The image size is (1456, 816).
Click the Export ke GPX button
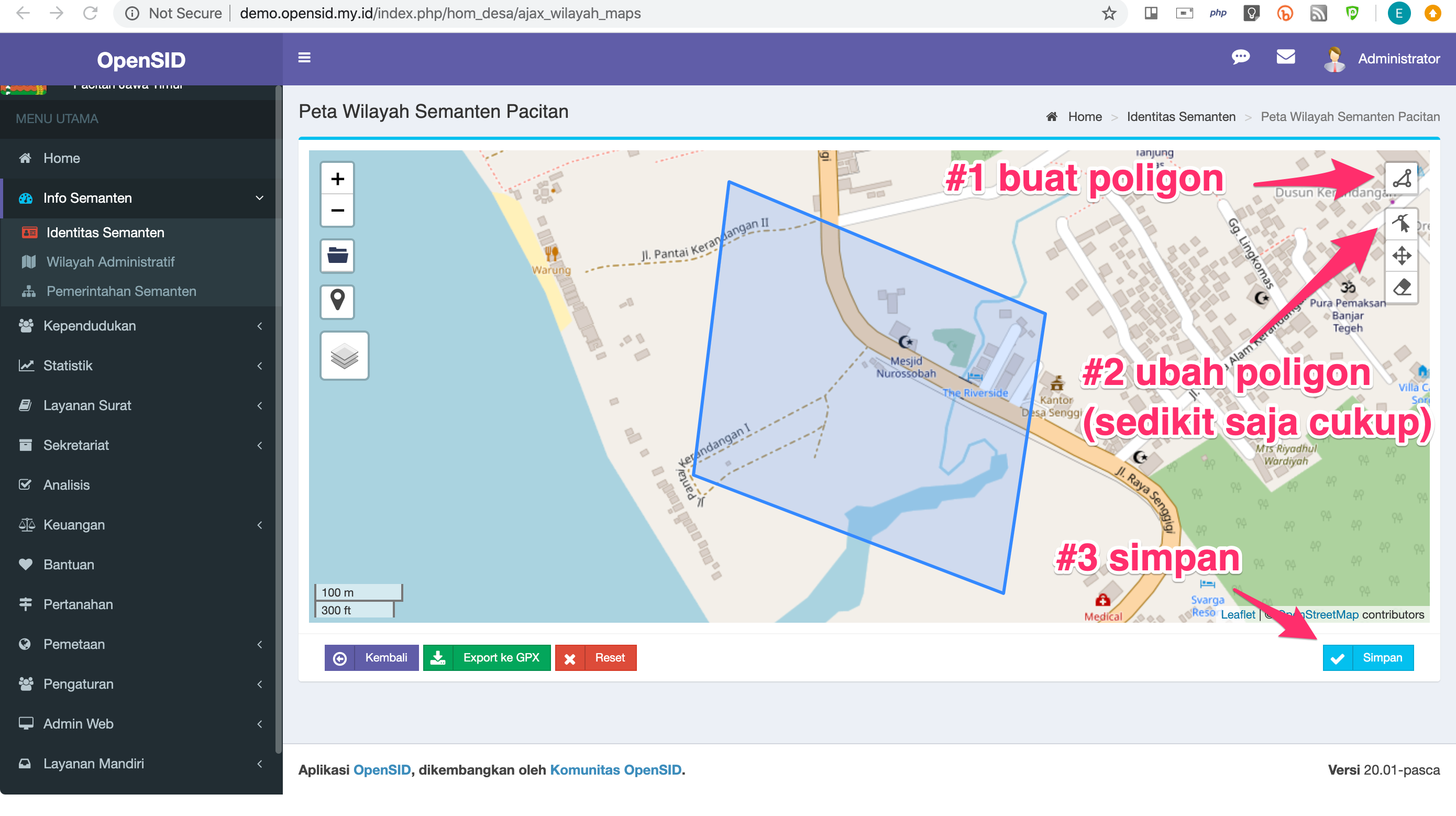pyautogui.click(x=487, y=657)
